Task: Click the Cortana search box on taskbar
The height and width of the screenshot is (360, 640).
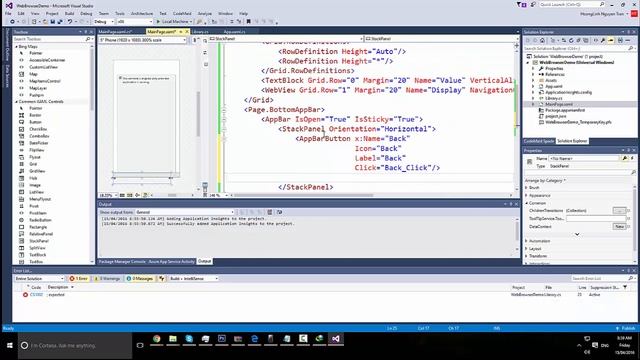Action: (75, 345)
